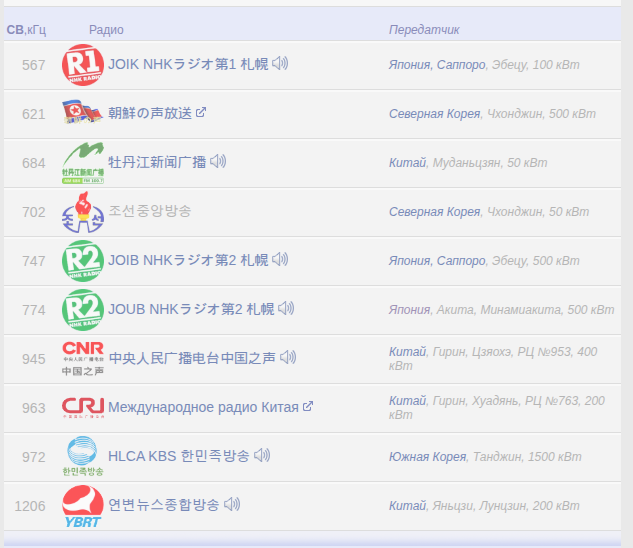Play the 연변뉴스종합방송 speaker icon

(232, 504)
